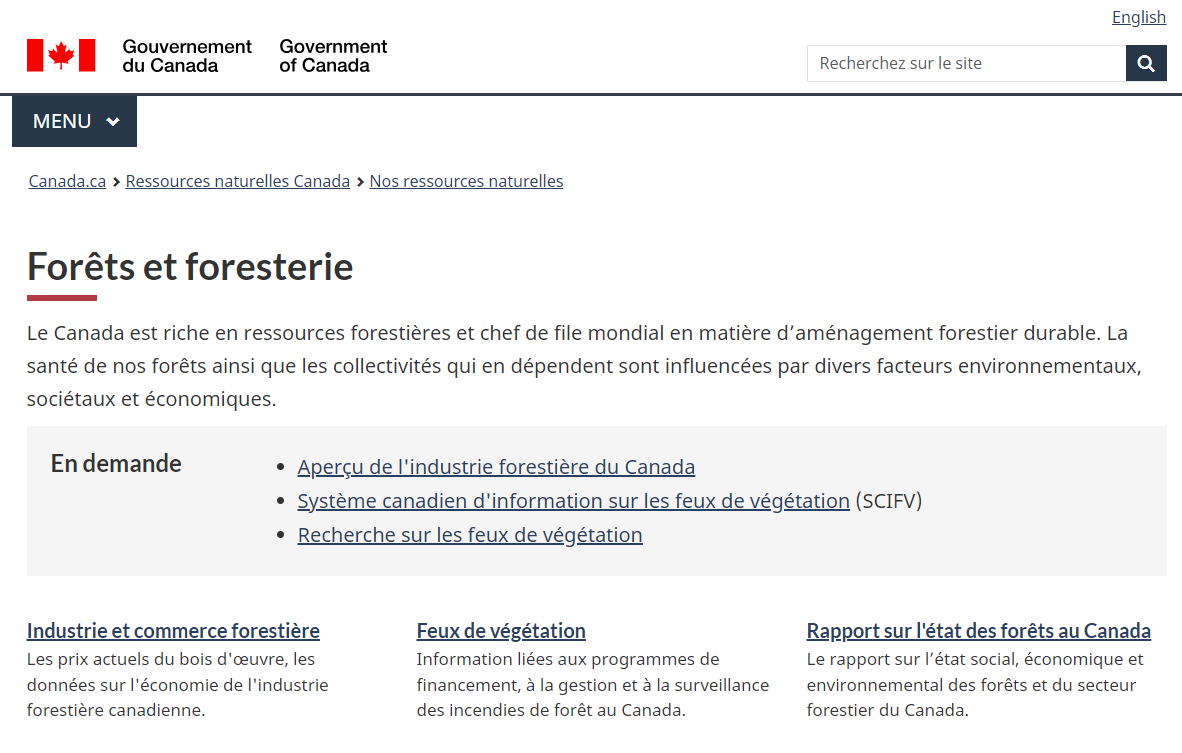This screenshot has height=753, width=1182.
Task: Click the French 'Gouvernement du Canada' wordmark
Action: [187, 56]
